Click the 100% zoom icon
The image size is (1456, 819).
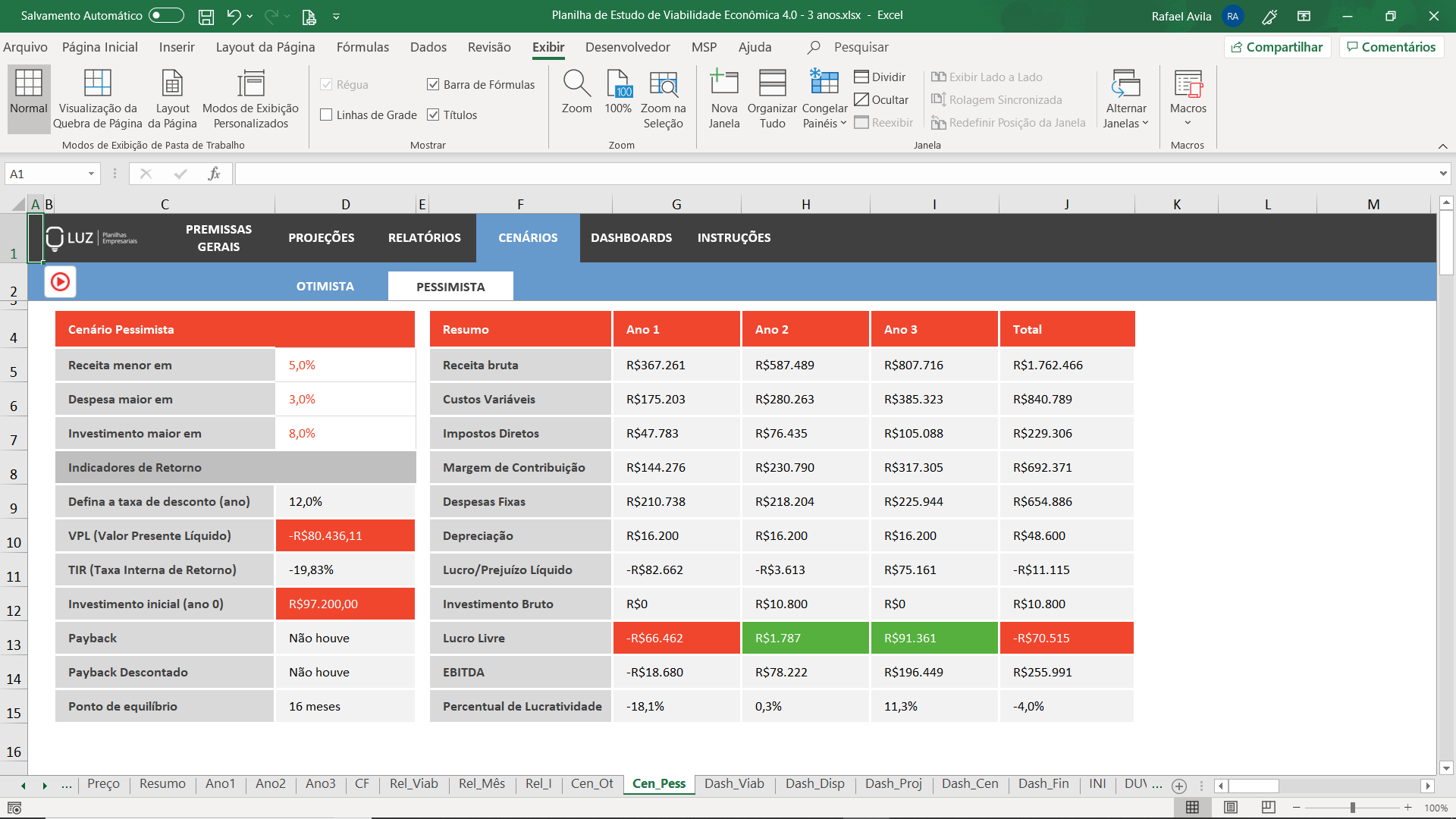tap(618, 83)
